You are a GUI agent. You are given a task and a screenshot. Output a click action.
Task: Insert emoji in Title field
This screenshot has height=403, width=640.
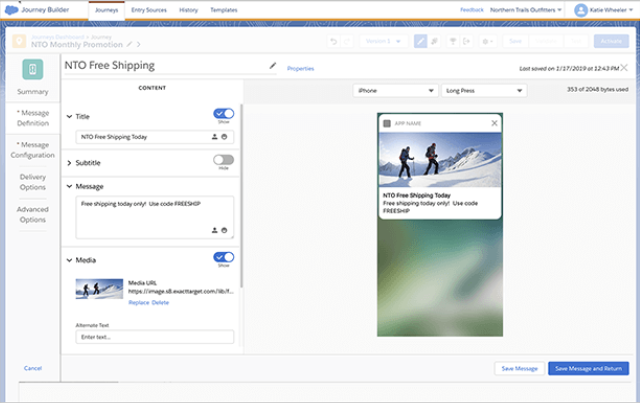pyautogui.click(x=224, y=137)
